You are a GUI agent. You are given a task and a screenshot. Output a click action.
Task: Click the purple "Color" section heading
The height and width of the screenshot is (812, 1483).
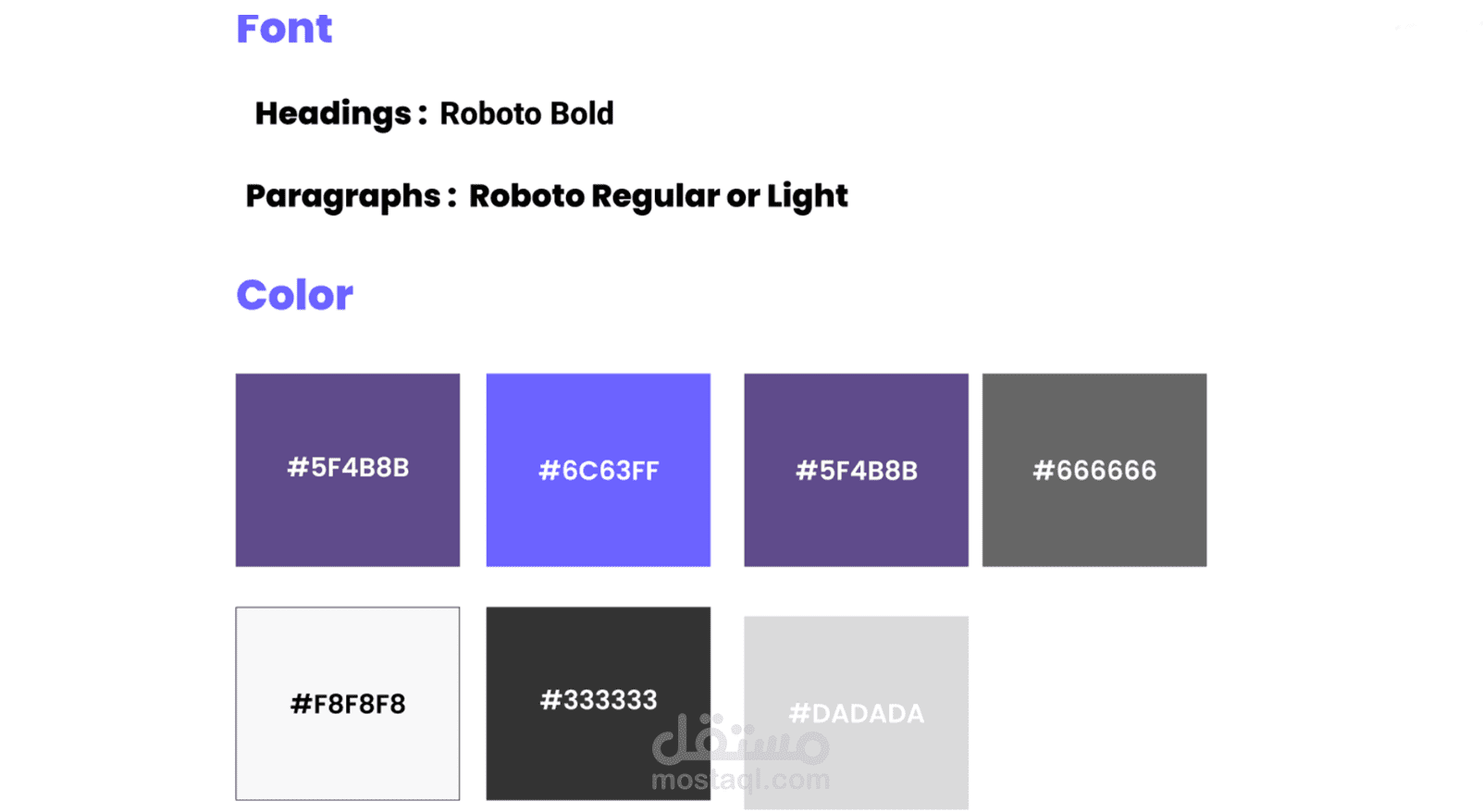point(294,295)
